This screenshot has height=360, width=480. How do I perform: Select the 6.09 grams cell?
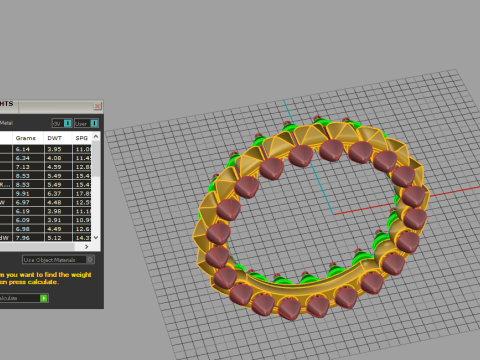coord(28,220)
